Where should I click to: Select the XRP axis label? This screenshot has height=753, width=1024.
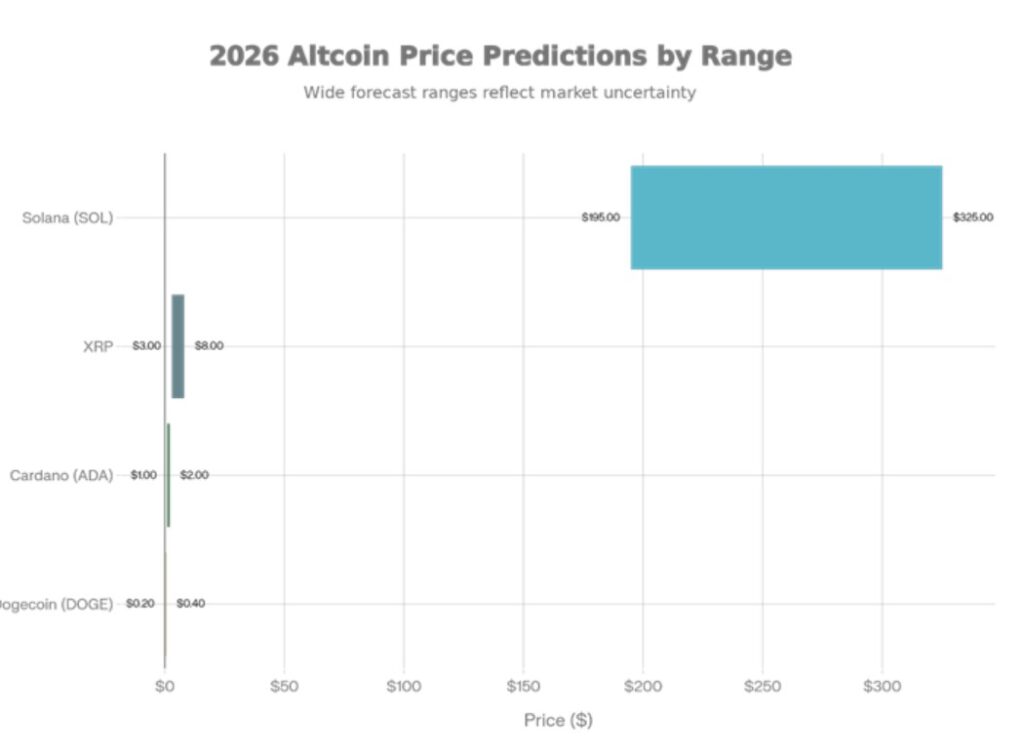pos(98,346)
